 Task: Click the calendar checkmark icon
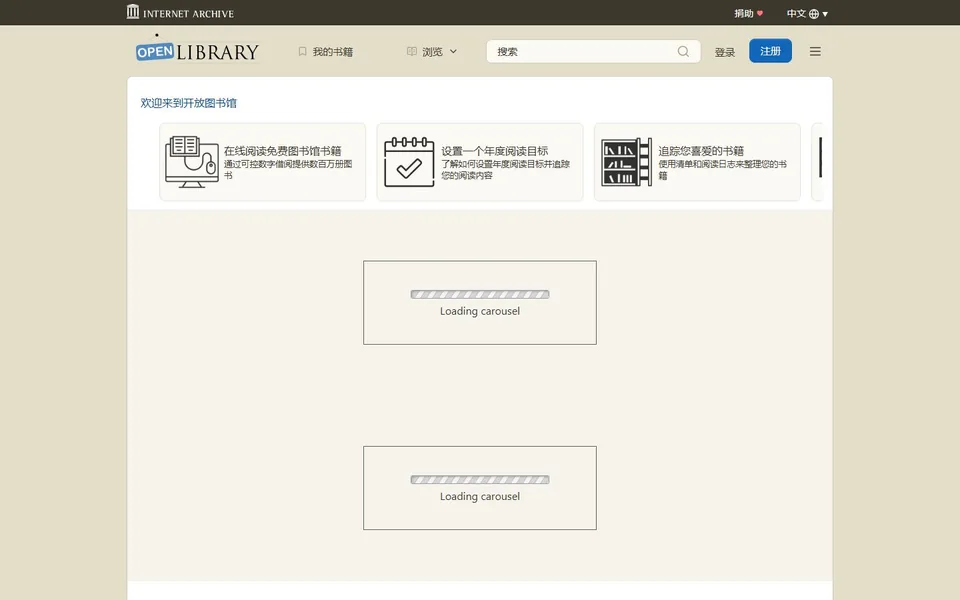tap(409, 162)
